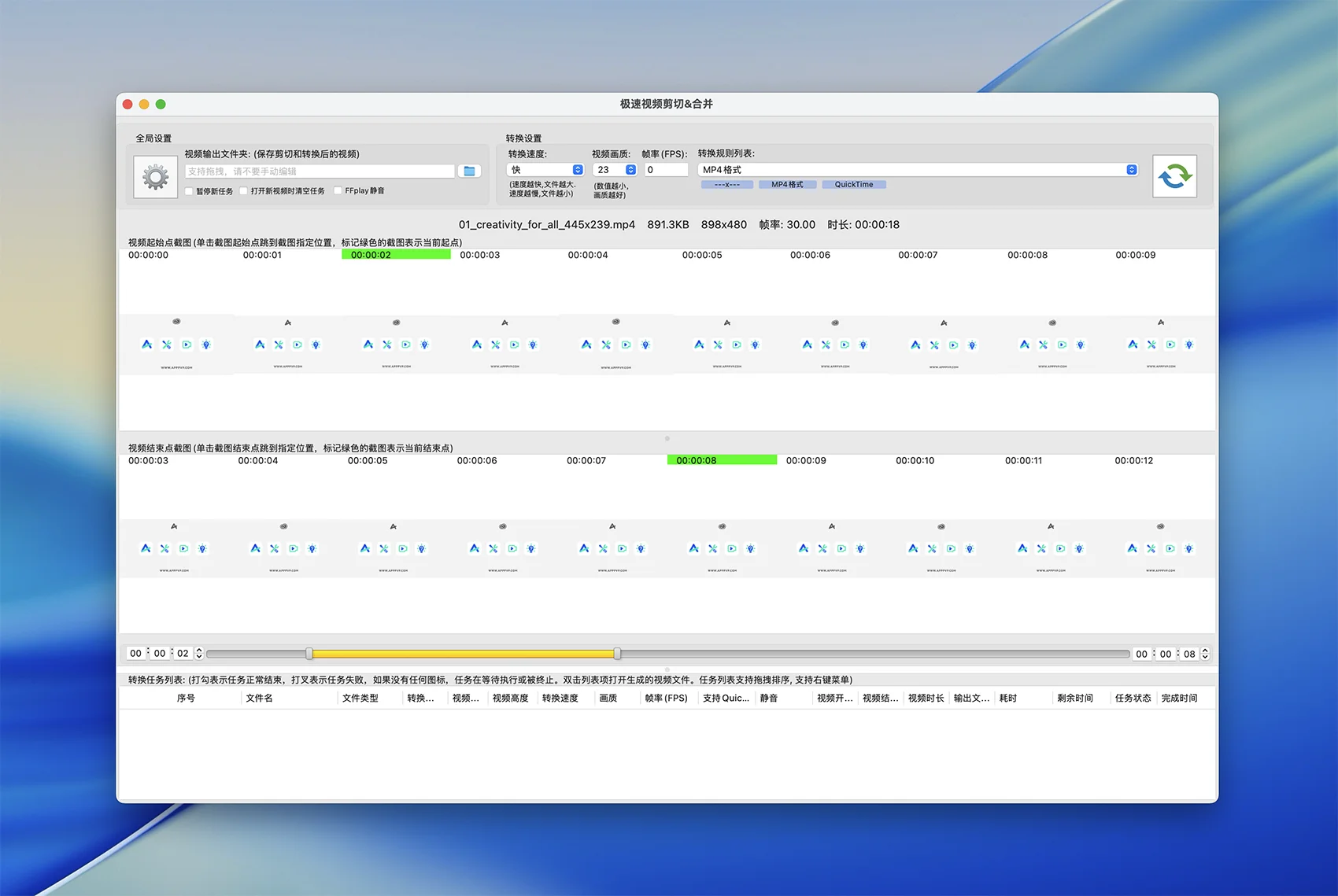Click the start-time stepper arrows
The image size is (1338, 896).
tap(199, 653)
